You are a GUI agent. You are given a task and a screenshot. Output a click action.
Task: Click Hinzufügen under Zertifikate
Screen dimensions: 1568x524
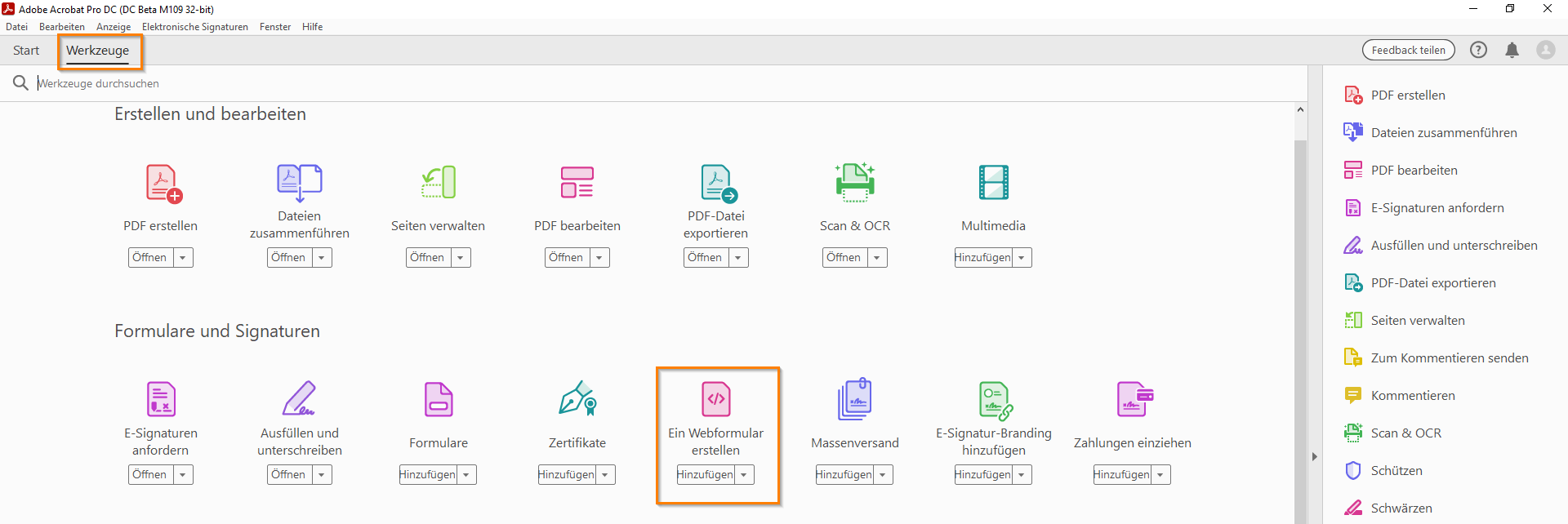click(567, 474)
